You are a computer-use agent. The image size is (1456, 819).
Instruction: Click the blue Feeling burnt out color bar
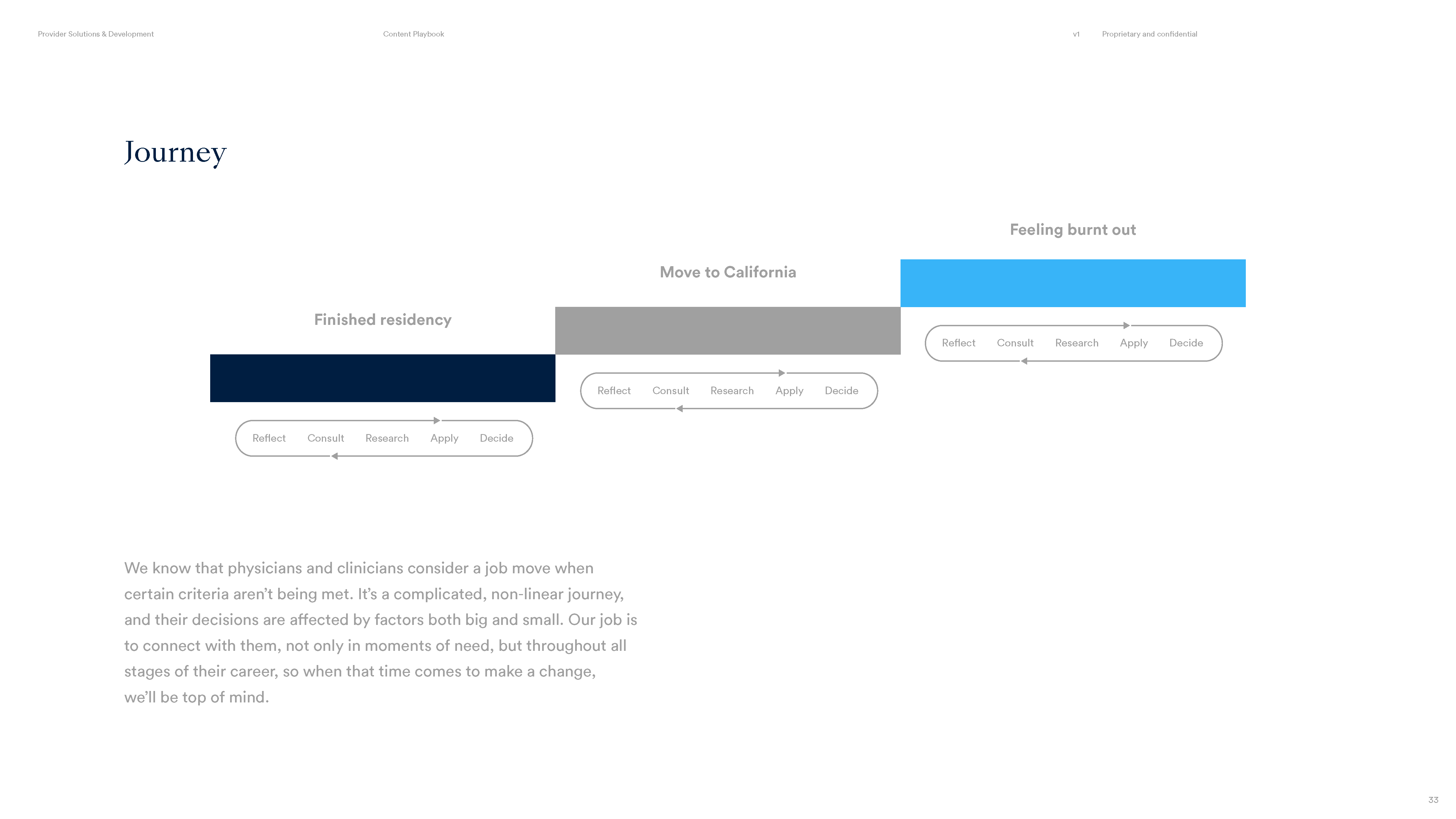click(1072, 283)
